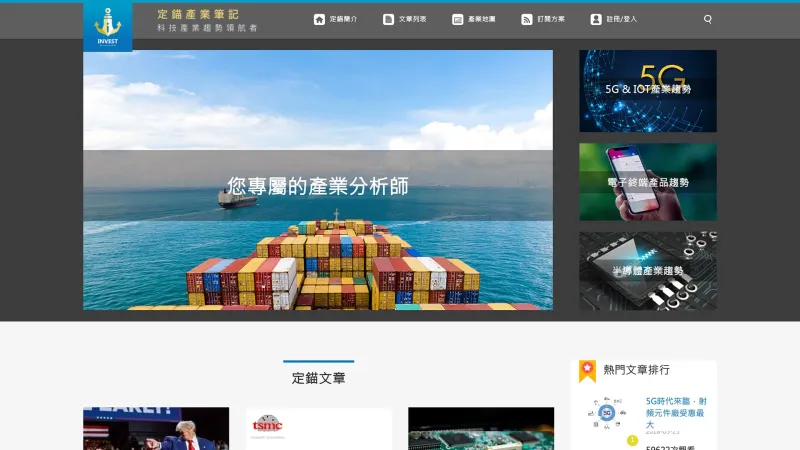Viewport: 800px width, 450px height.
Task: Open search with the magnifier icon
Action: click(708, 19)
